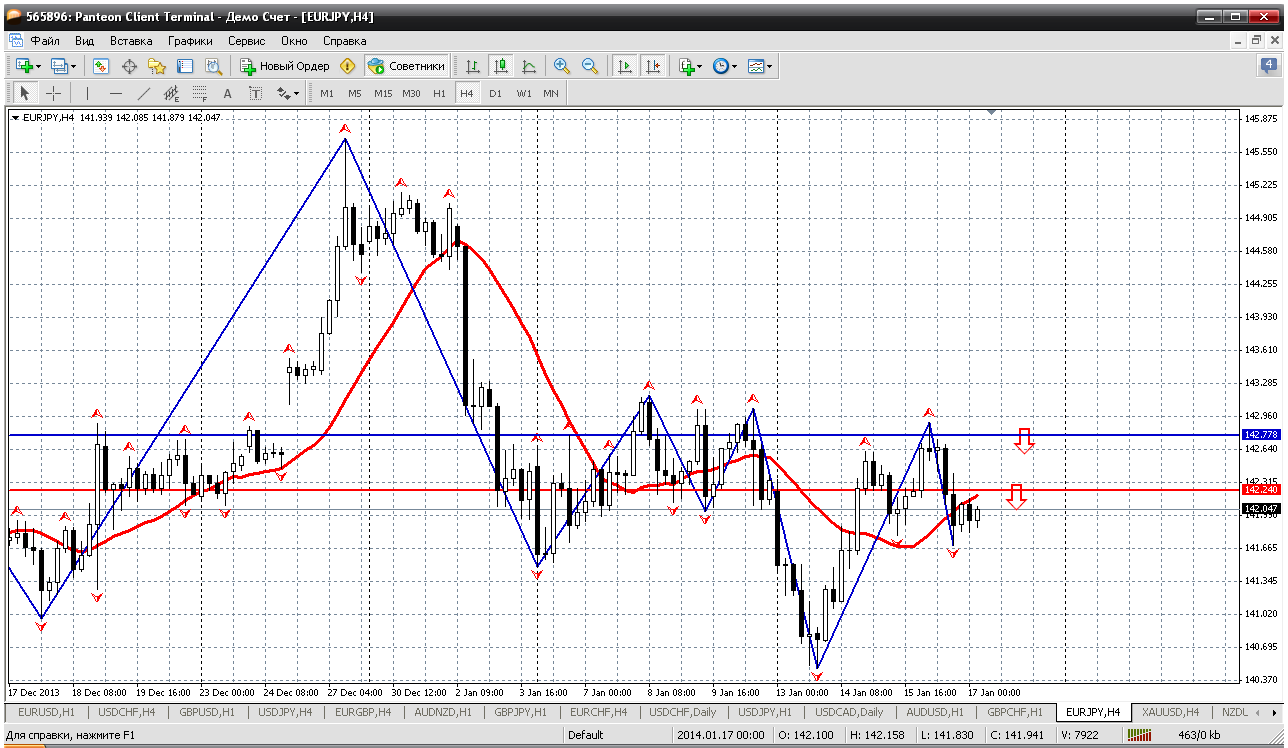This screenshot has width=1288, height=748.
Task: Switch to the GBPJPY,H1 chart tab
Action: pos(521,712)
